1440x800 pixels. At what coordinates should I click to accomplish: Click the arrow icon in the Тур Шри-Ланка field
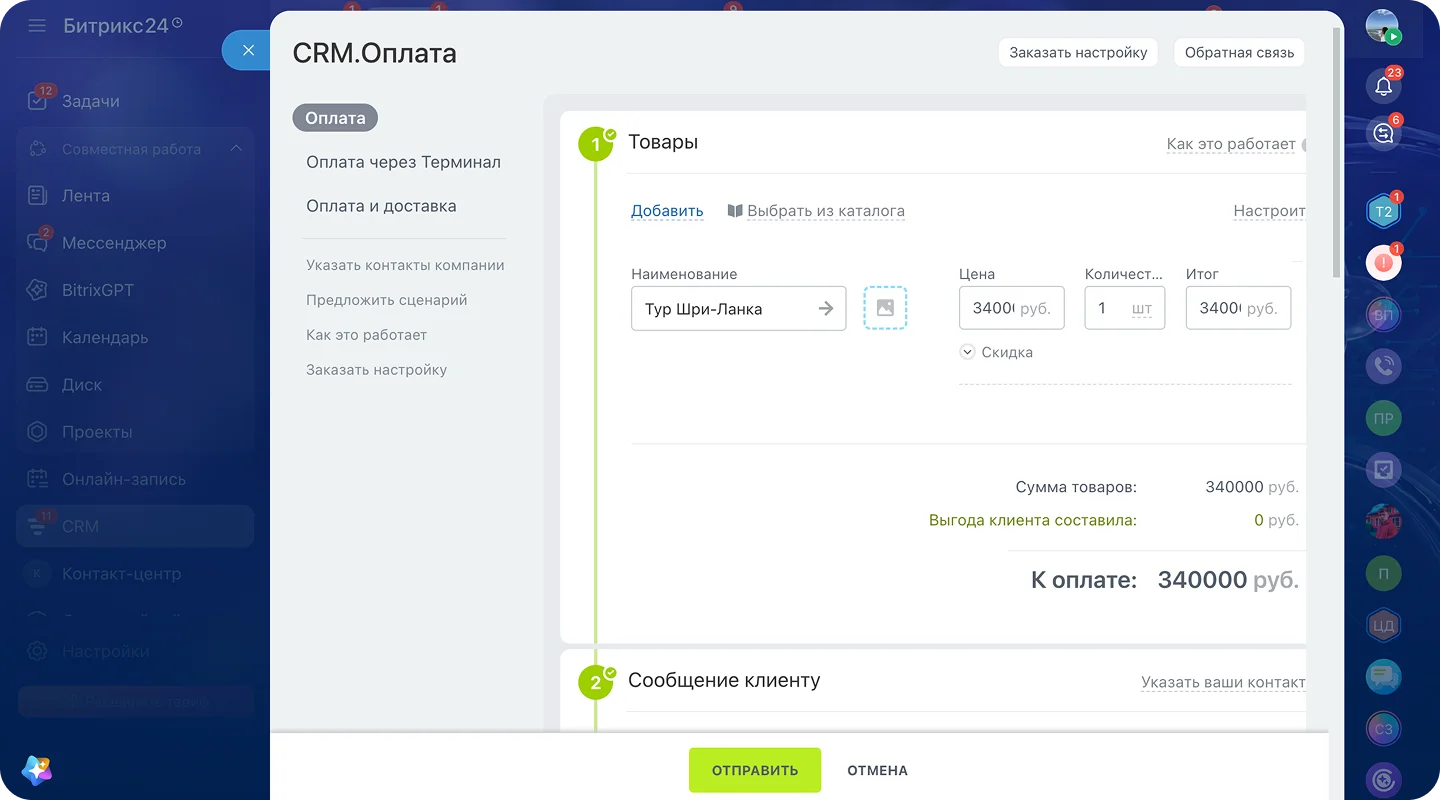[x=826, y=308]
